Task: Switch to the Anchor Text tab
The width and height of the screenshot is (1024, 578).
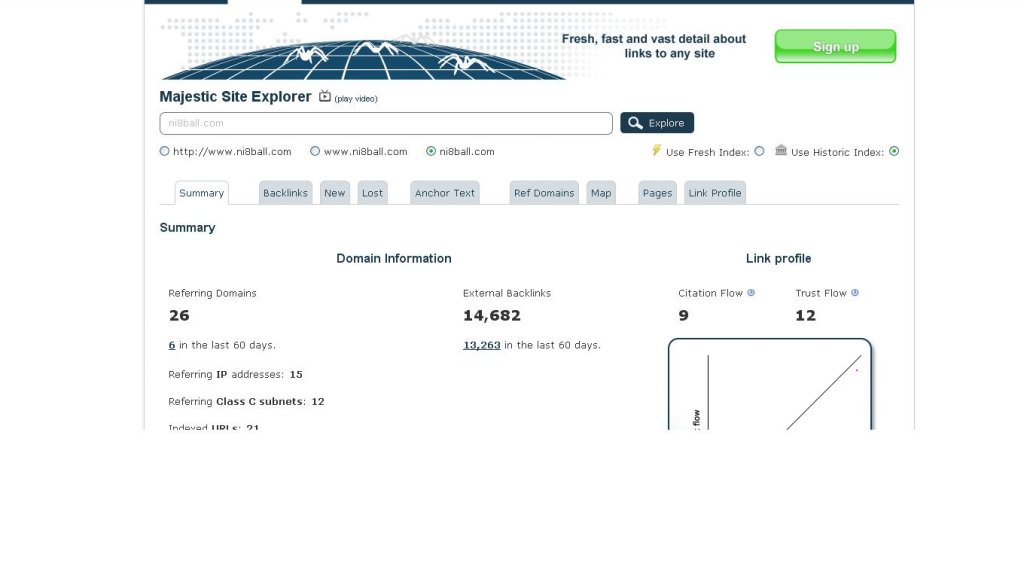Action: click(x=445, y=193)
